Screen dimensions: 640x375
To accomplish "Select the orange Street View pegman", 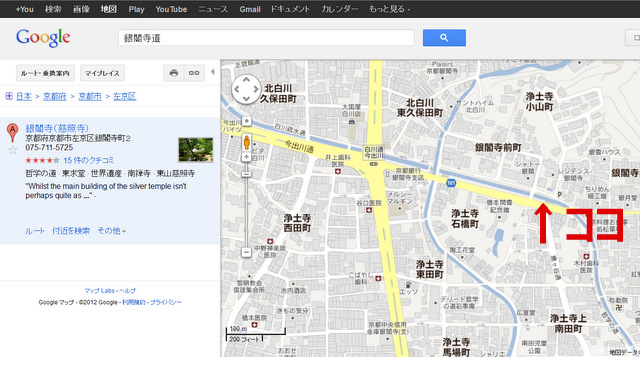I will [246, 142].
